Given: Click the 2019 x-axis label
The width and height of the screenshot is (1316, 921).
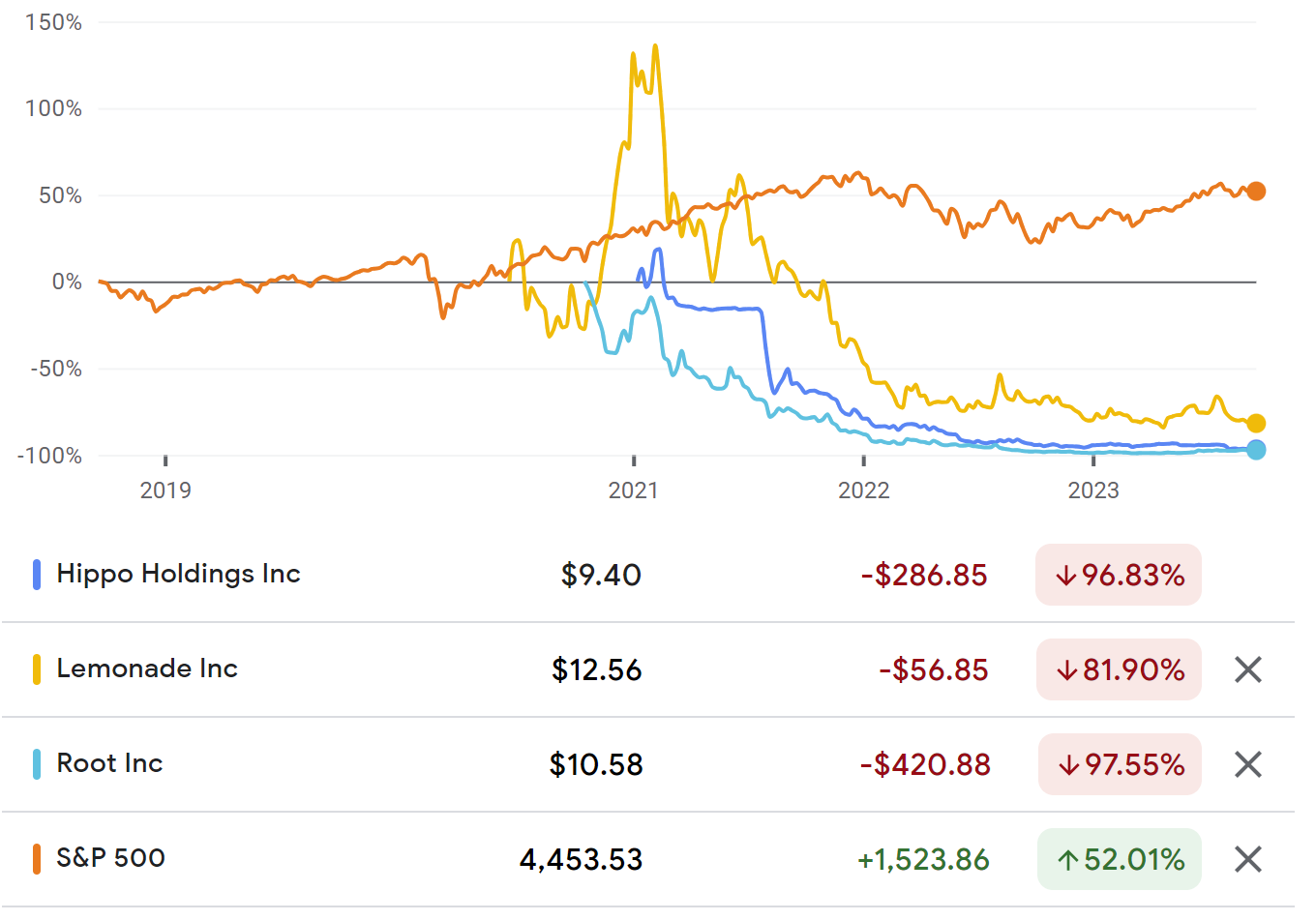Looking at the screenshot, I should point(165,490).
